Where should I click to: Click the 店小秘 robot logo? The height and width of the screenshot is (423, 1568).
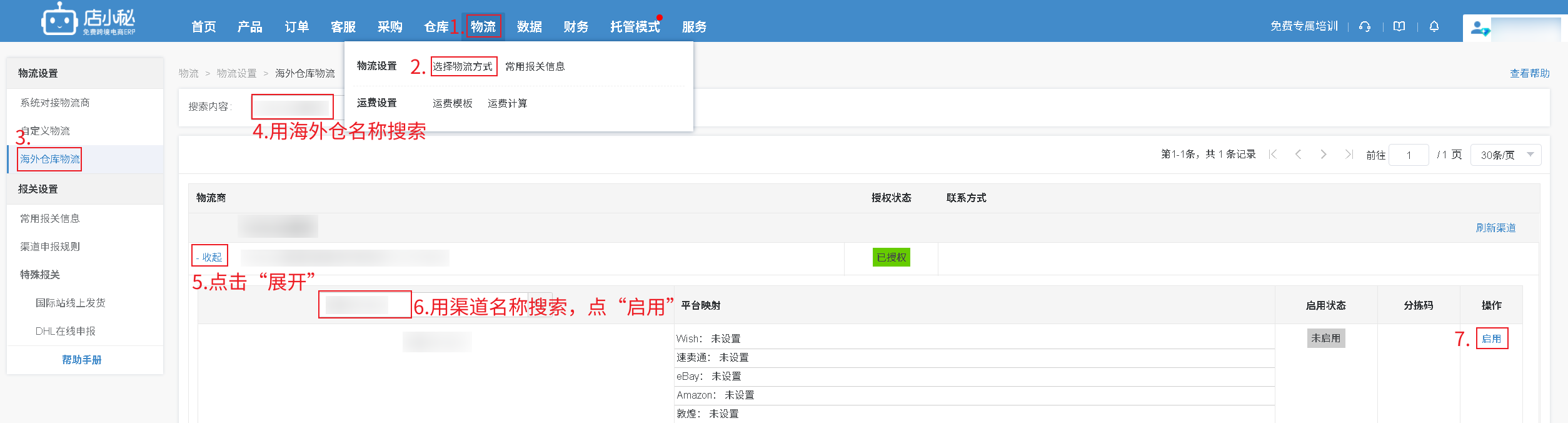pyautogui.click(x=58, y=21)
